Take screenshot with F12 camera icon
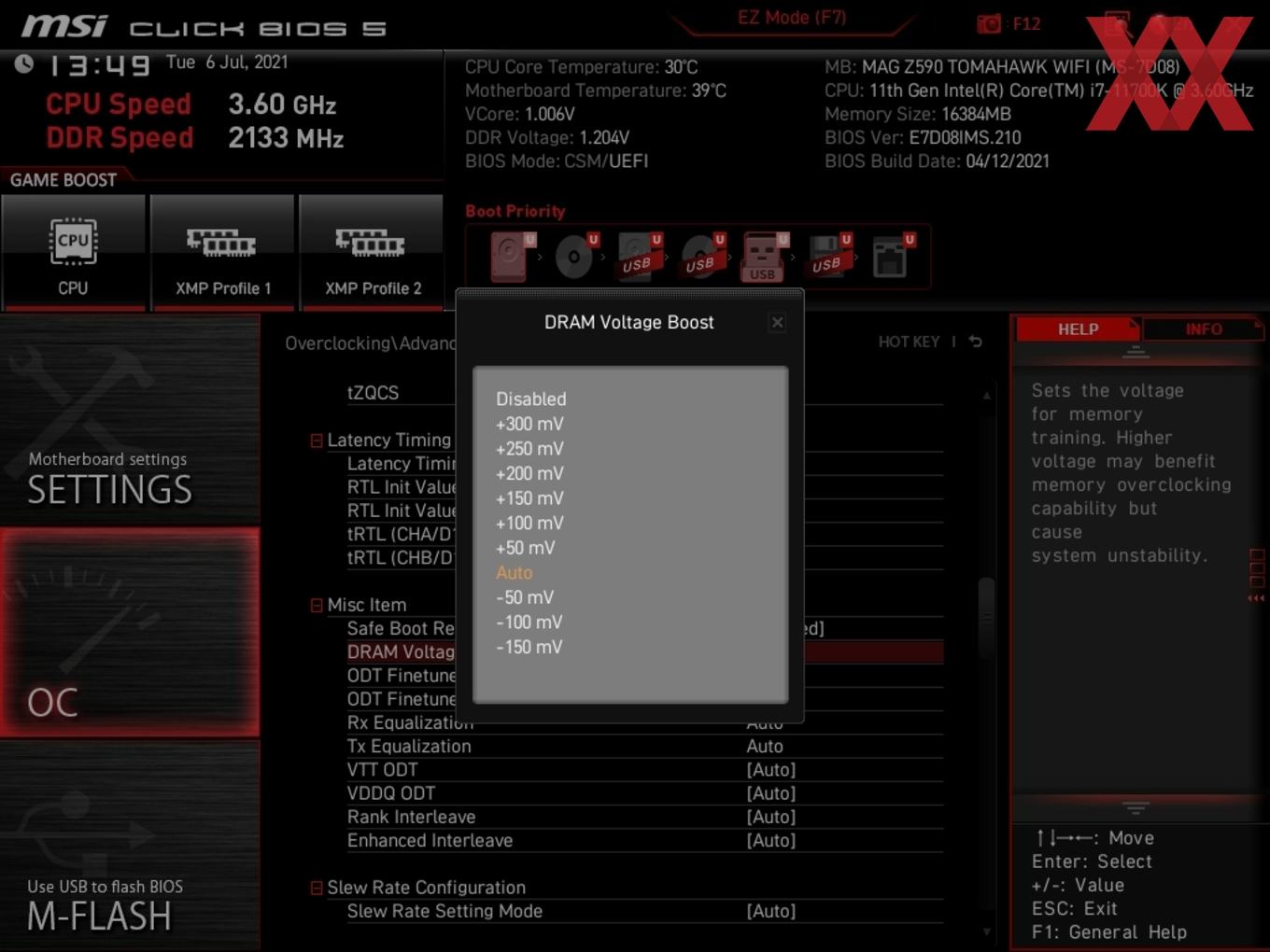 (x=989, y=23)
